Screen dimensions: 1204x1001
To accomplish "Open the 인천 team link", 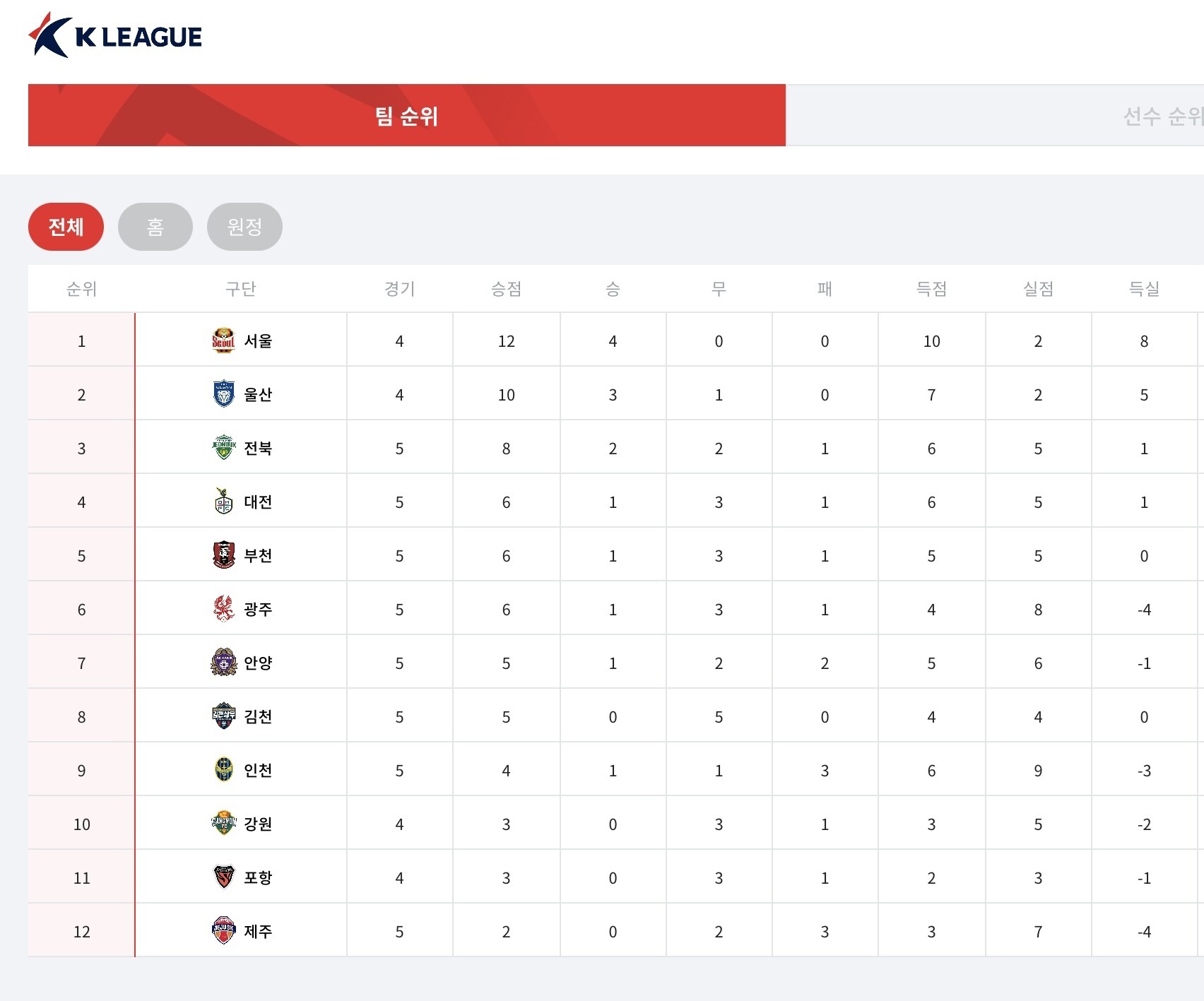I will tap(258, 770).
